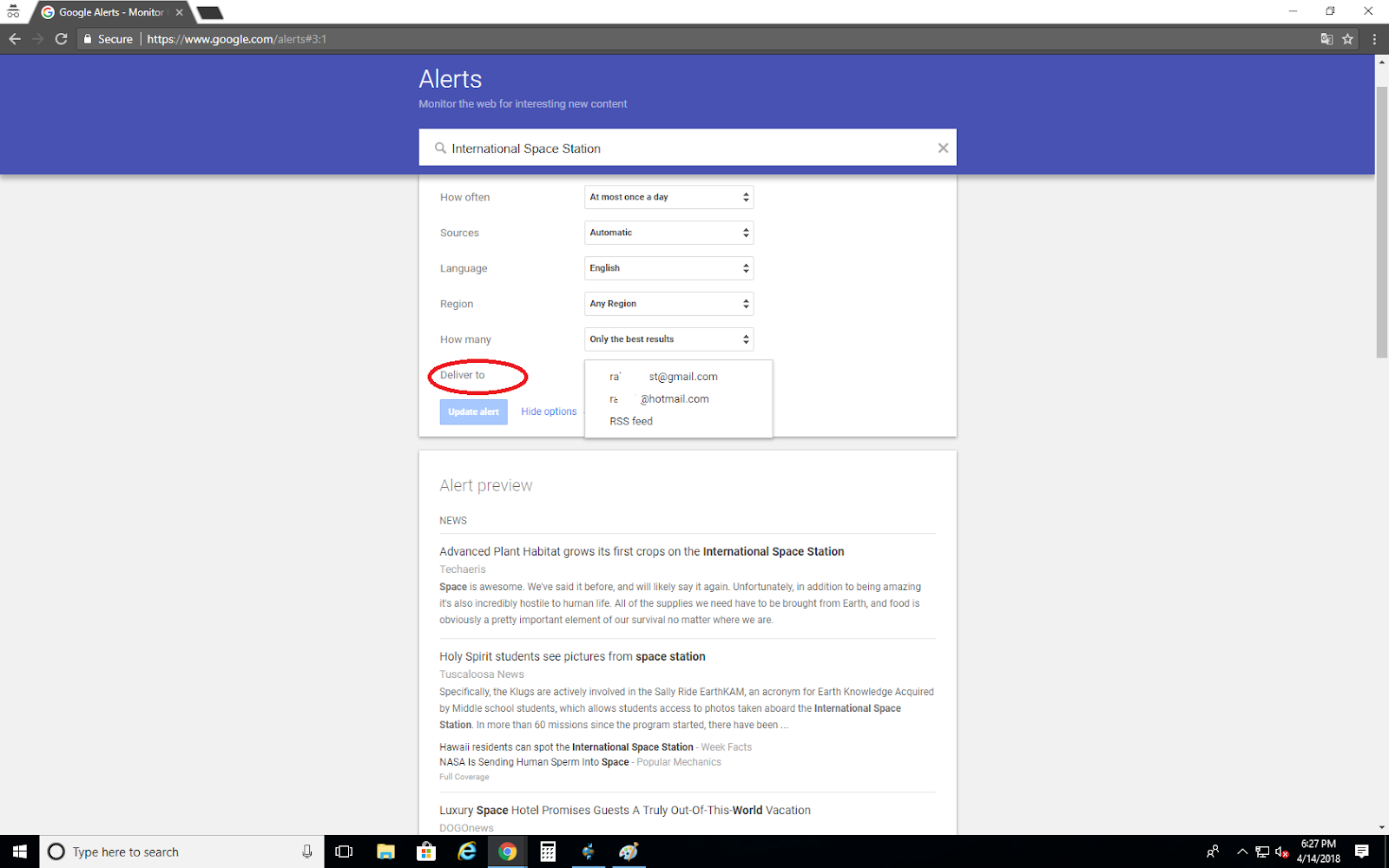The image size is (1389, 868).
Task: Launch File Explorer from the taskbar
Action: pyautogui.click(x=385, y=852)
